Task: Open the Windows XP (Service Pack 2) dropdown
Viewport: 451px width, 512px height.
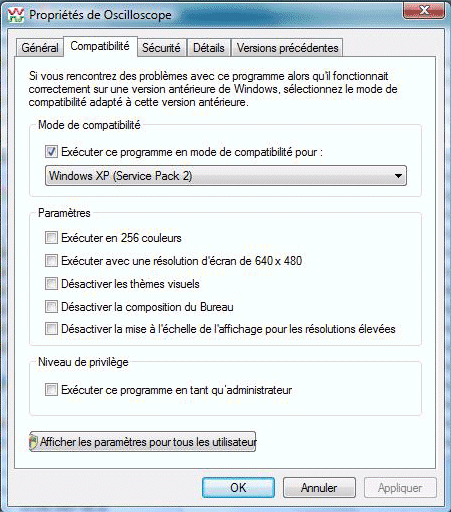Action: (226, 176)
